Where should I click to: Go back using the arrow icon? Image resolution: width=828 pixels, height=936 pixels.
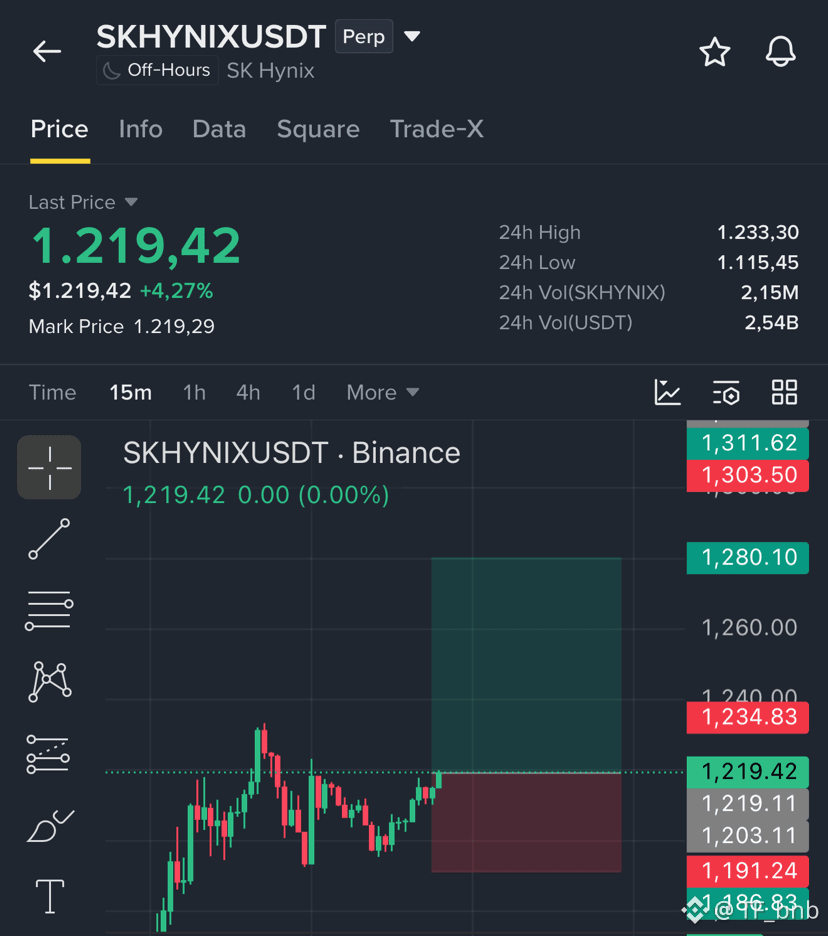(47, 51)
